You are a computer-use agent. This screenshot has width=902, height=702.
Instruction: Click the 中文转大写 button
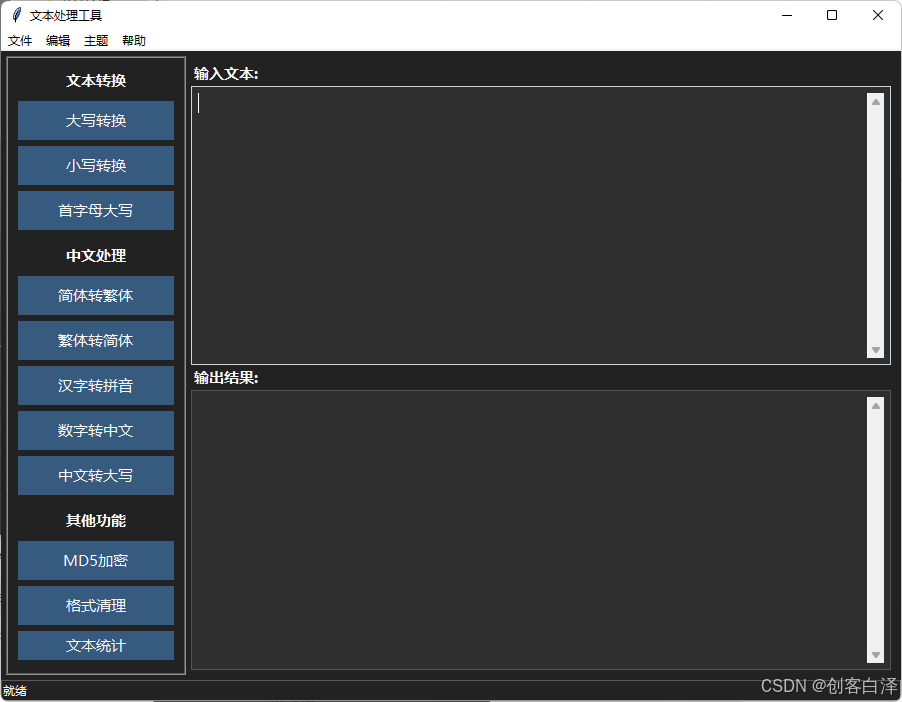click(x=95, y=475)
